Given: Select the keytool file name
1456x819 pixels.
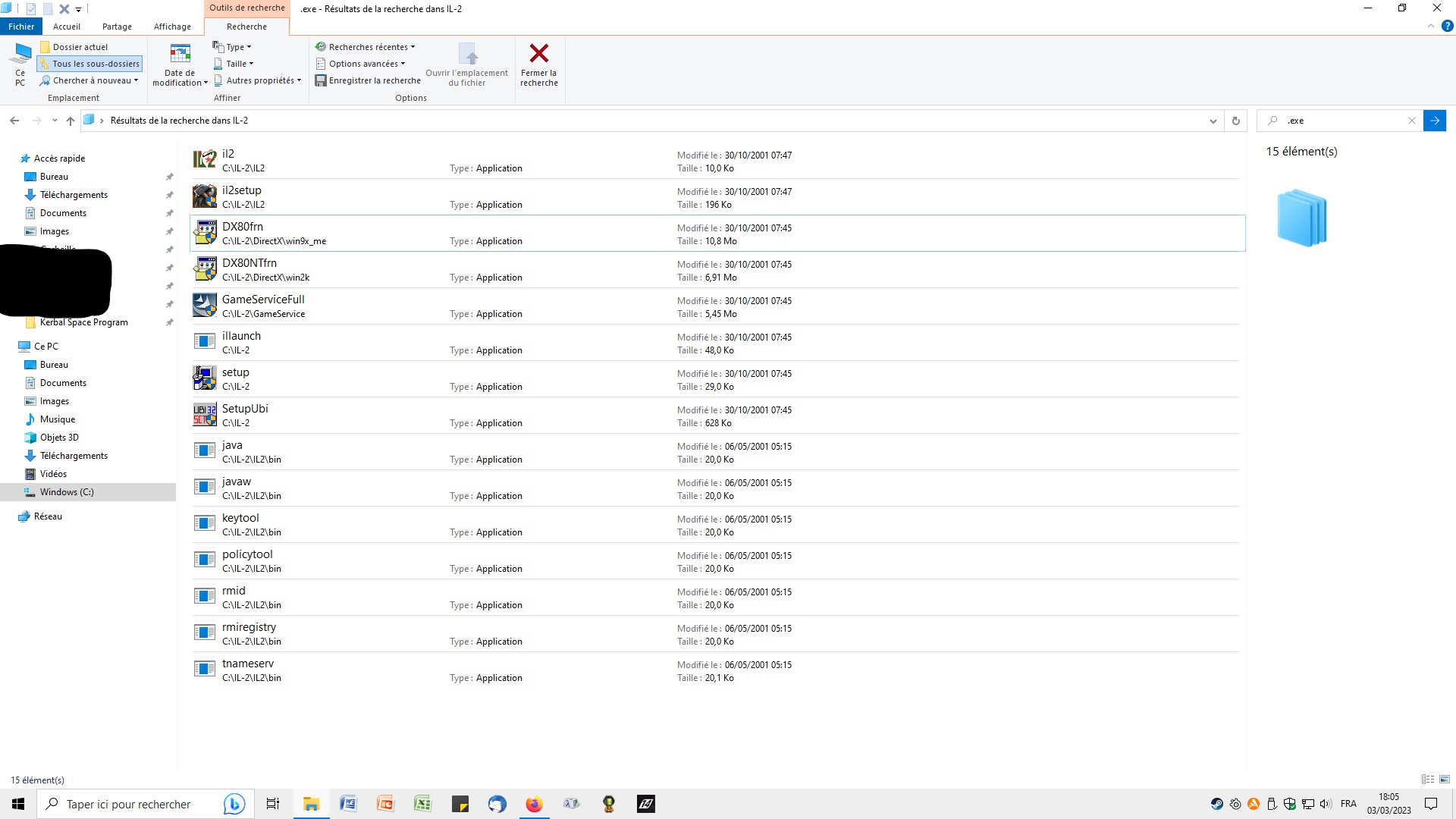Looking at the screenshot, I should (x=240, y=518).
